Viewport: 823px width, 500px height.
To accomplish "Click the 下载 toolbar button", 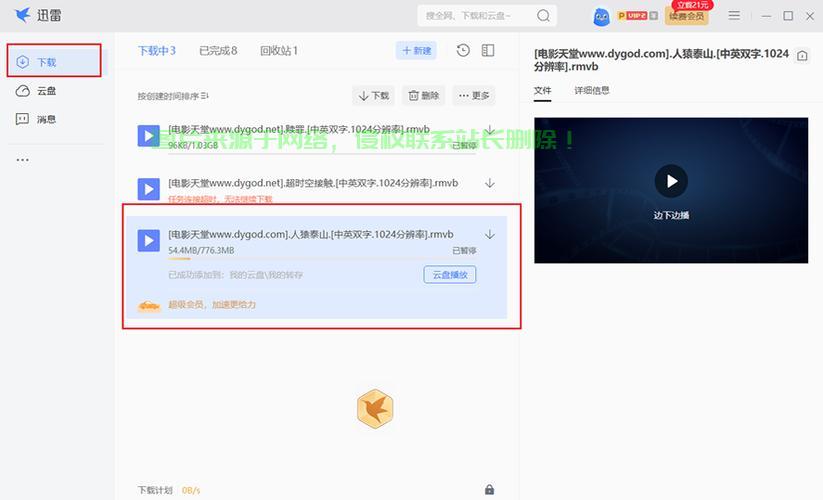I will 373,95.
